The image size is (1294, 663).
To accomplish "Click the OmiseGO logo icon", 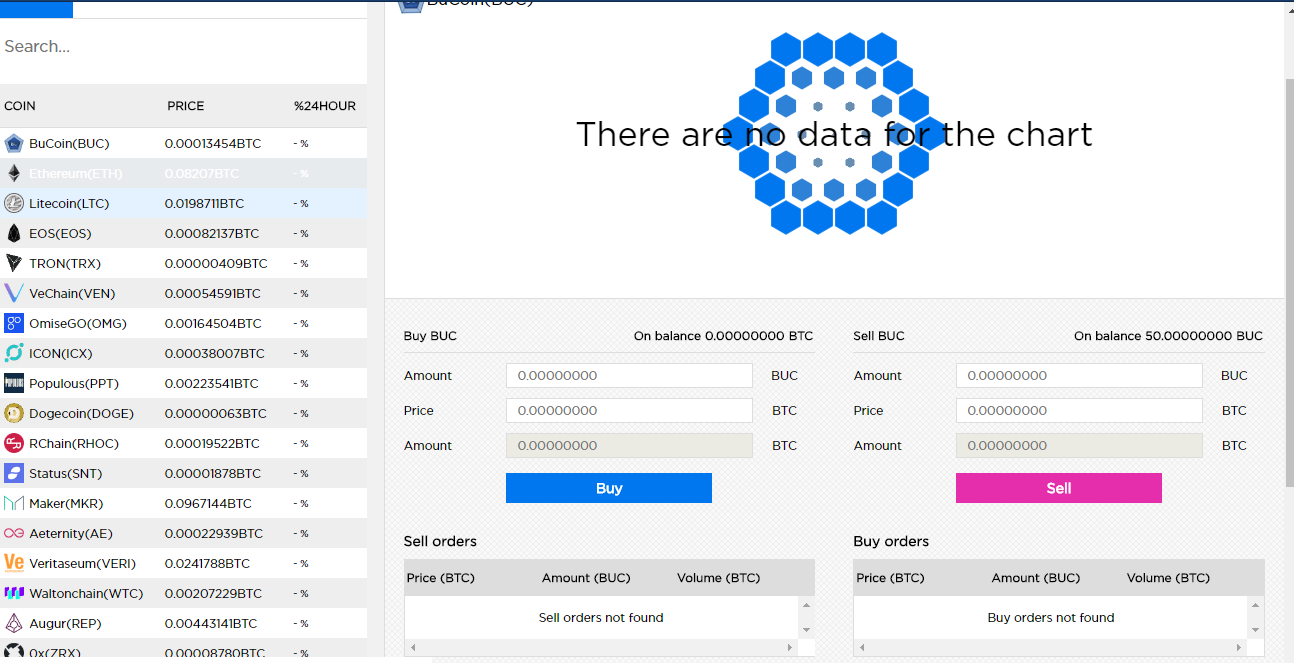I will click(x=14, y=324).
